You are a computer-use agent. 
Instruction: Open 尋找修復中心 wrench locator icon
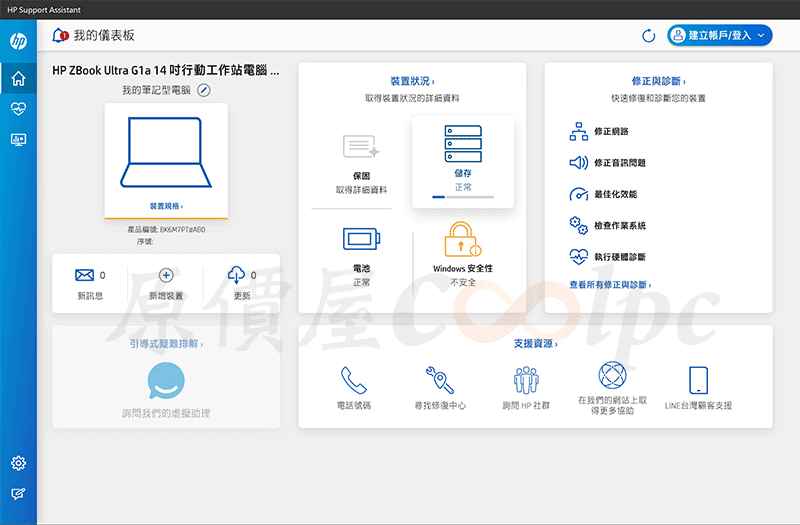pos(440,380)
